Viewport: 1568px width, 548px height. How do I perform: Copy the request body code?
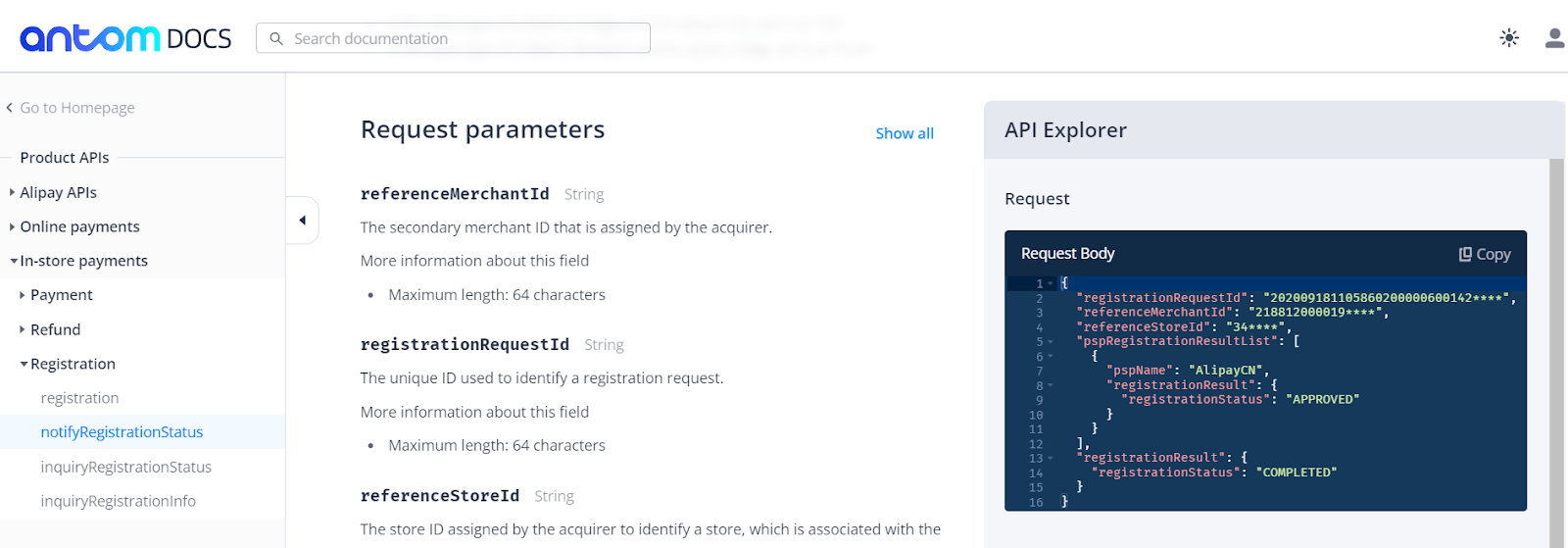pos(1484,254)
